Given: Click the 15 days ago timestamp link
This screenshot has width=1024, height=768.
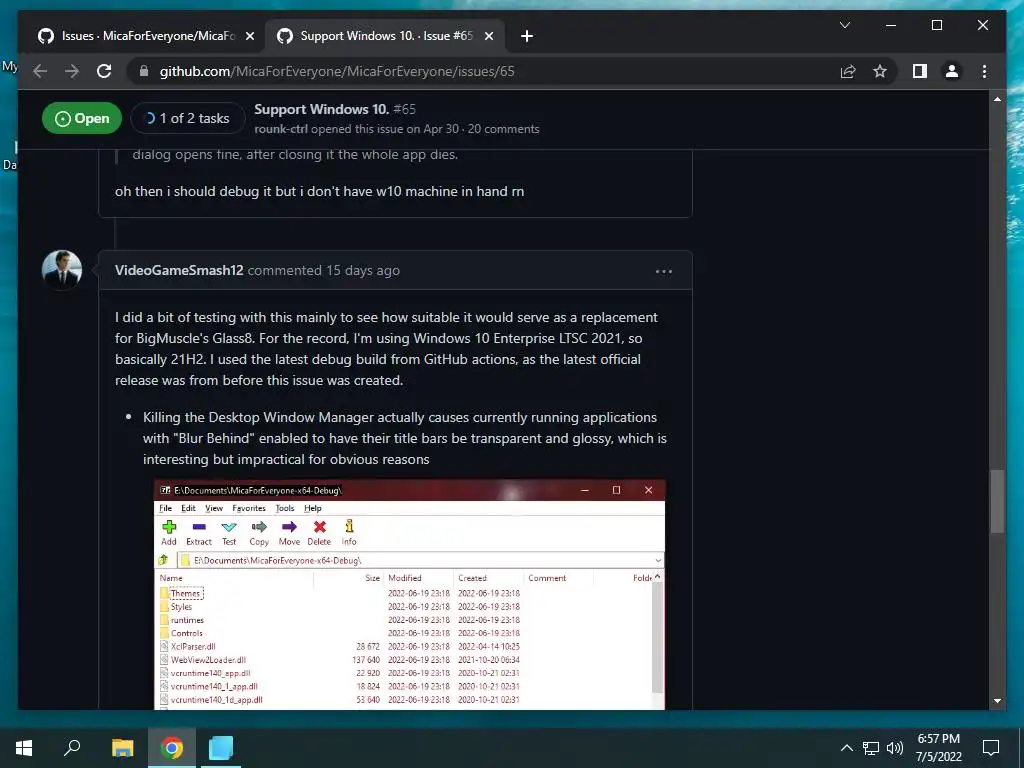Looking at the screenshot, I should click(x=362, y=270).
